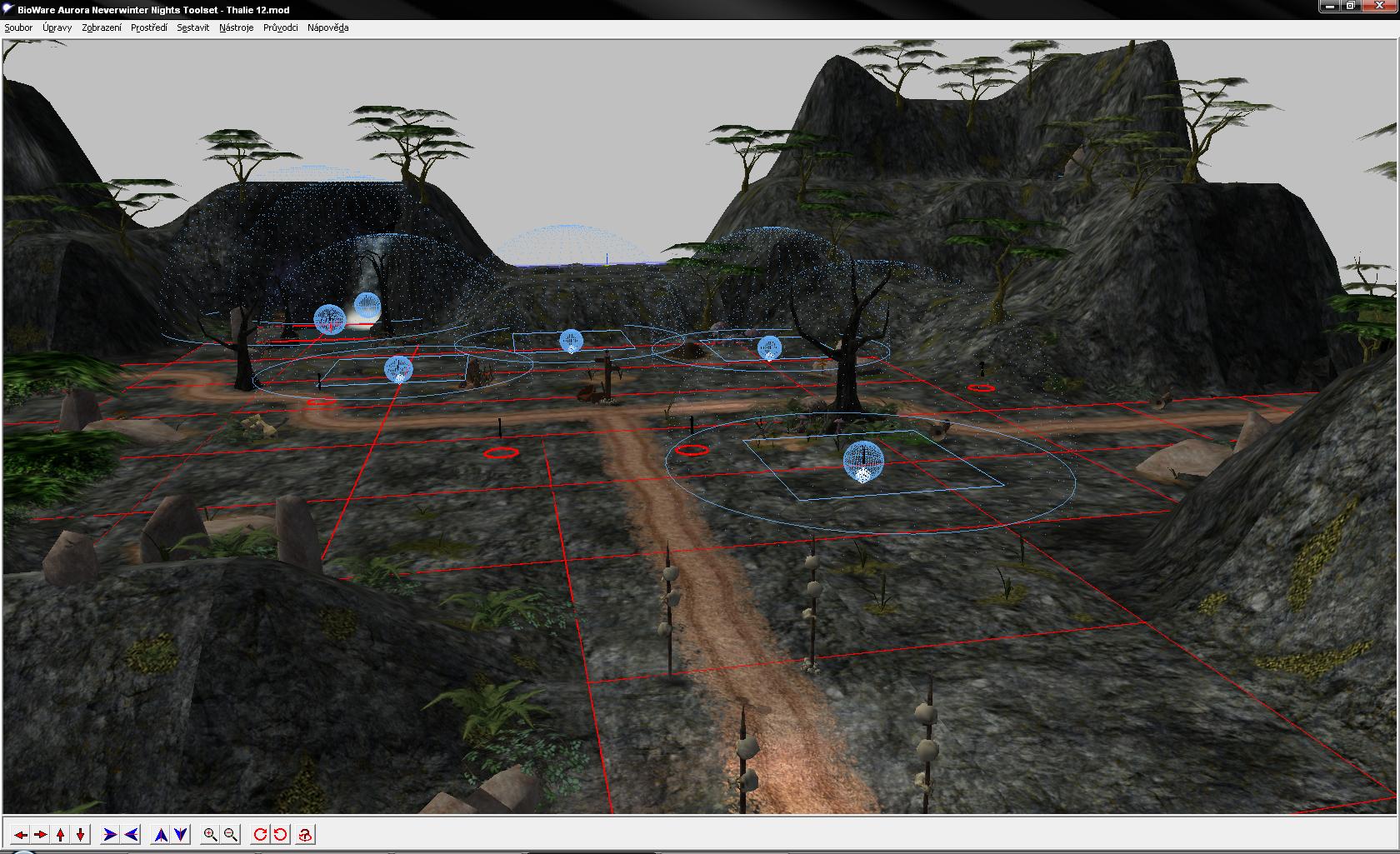Zoom out with the magnifier minus icon

tap(231, 834)
